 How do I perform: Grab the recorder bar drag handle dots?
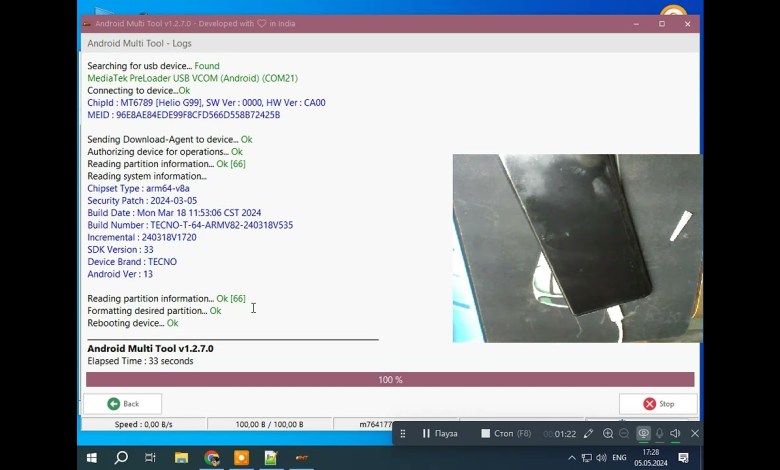(x=403, y=434)
